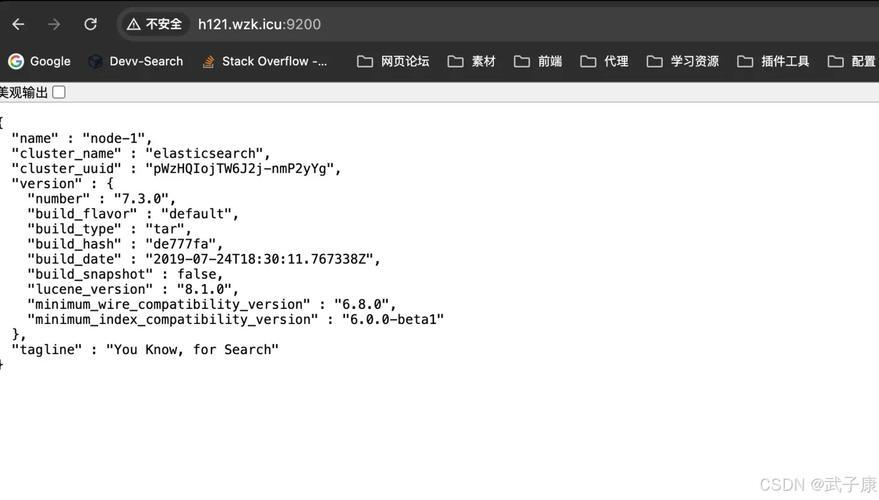The image size is (879, 500).
Task: Open the 网页论坛 bookmark folder
Action: pyautogui.click(x=393, y=61)
